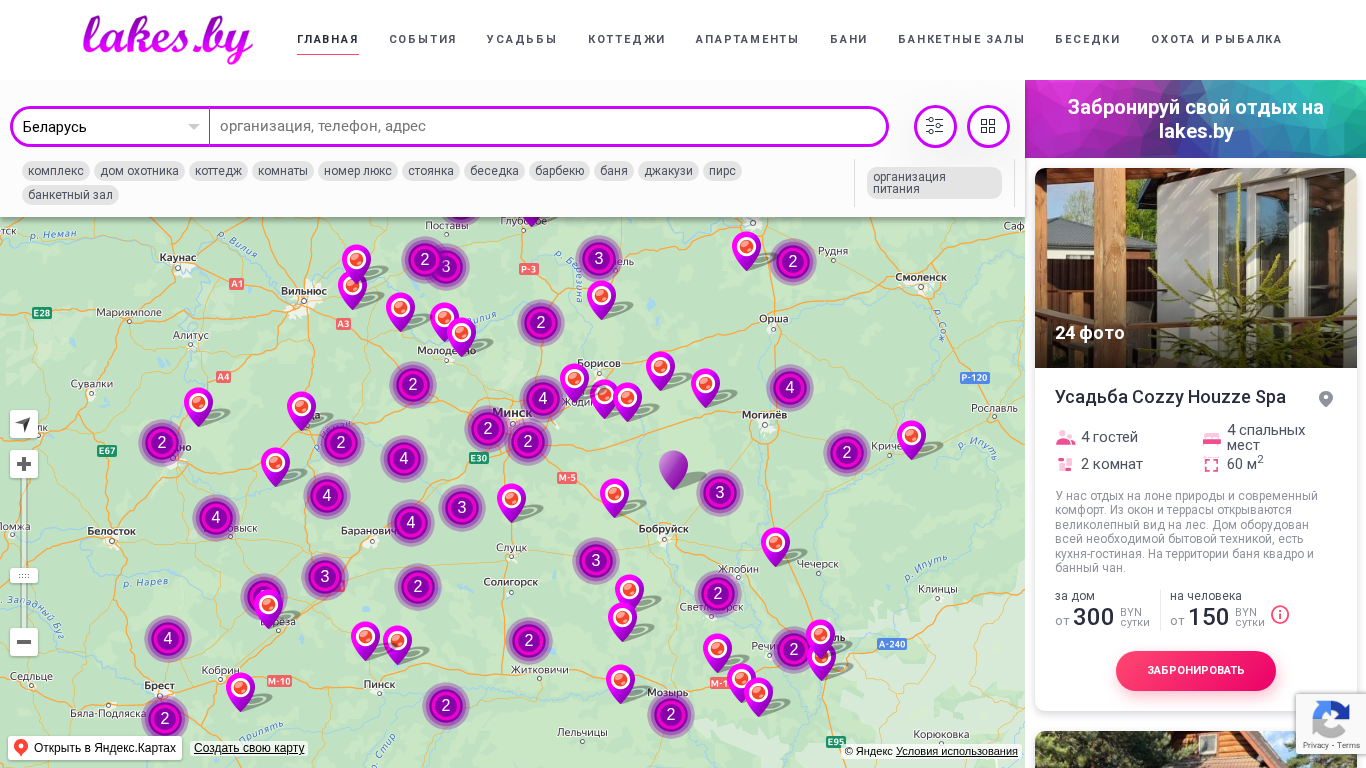
Task: Click the filter settings sliders icon
Action: 935,126
